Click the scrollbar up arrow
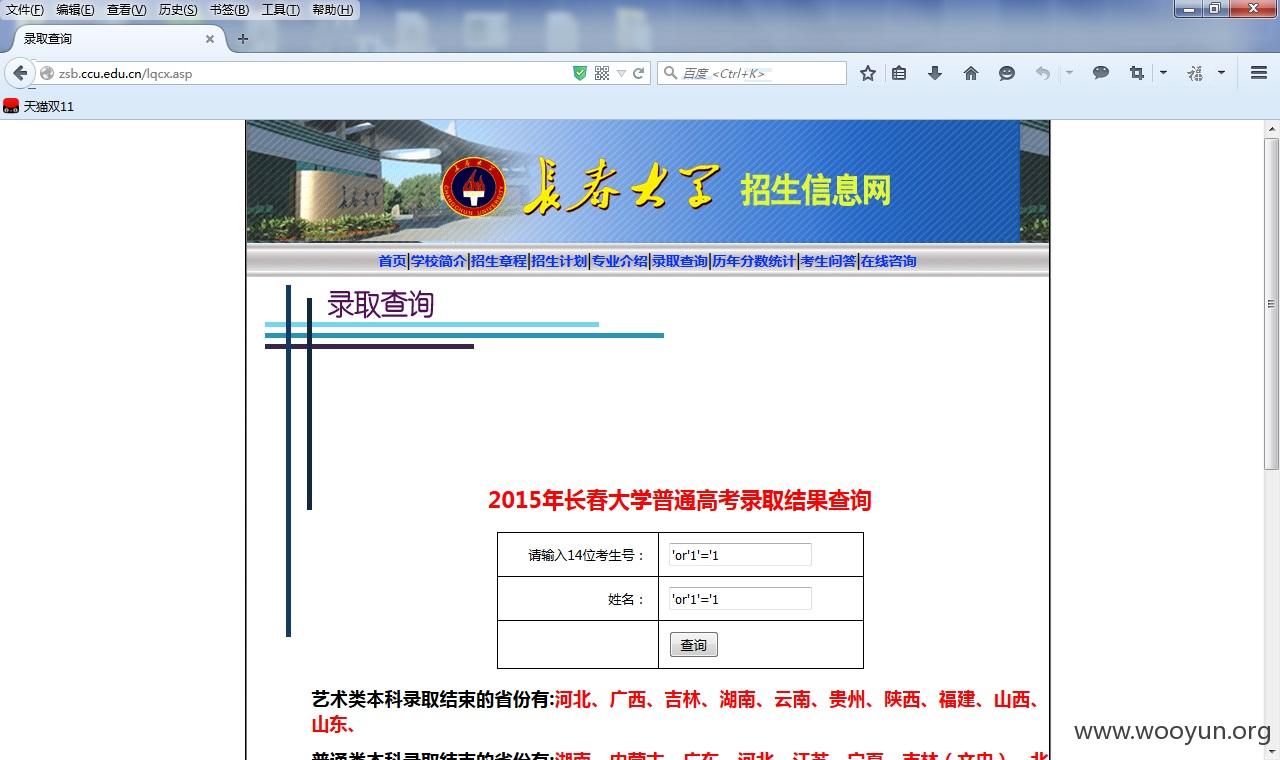This screenshot has height=760, width=1280. tap(1271, 129)
